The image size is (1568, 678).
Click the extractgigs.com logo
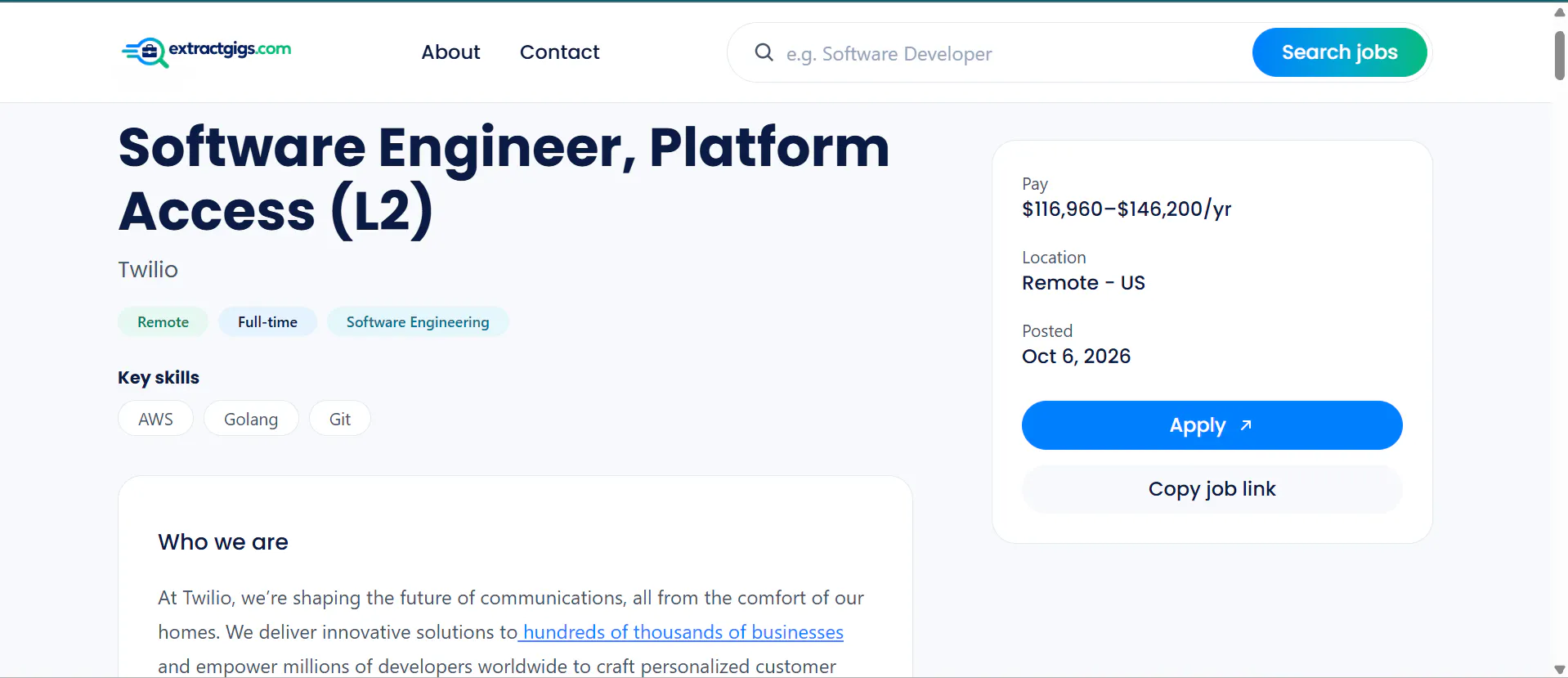[x=206, y=52]
